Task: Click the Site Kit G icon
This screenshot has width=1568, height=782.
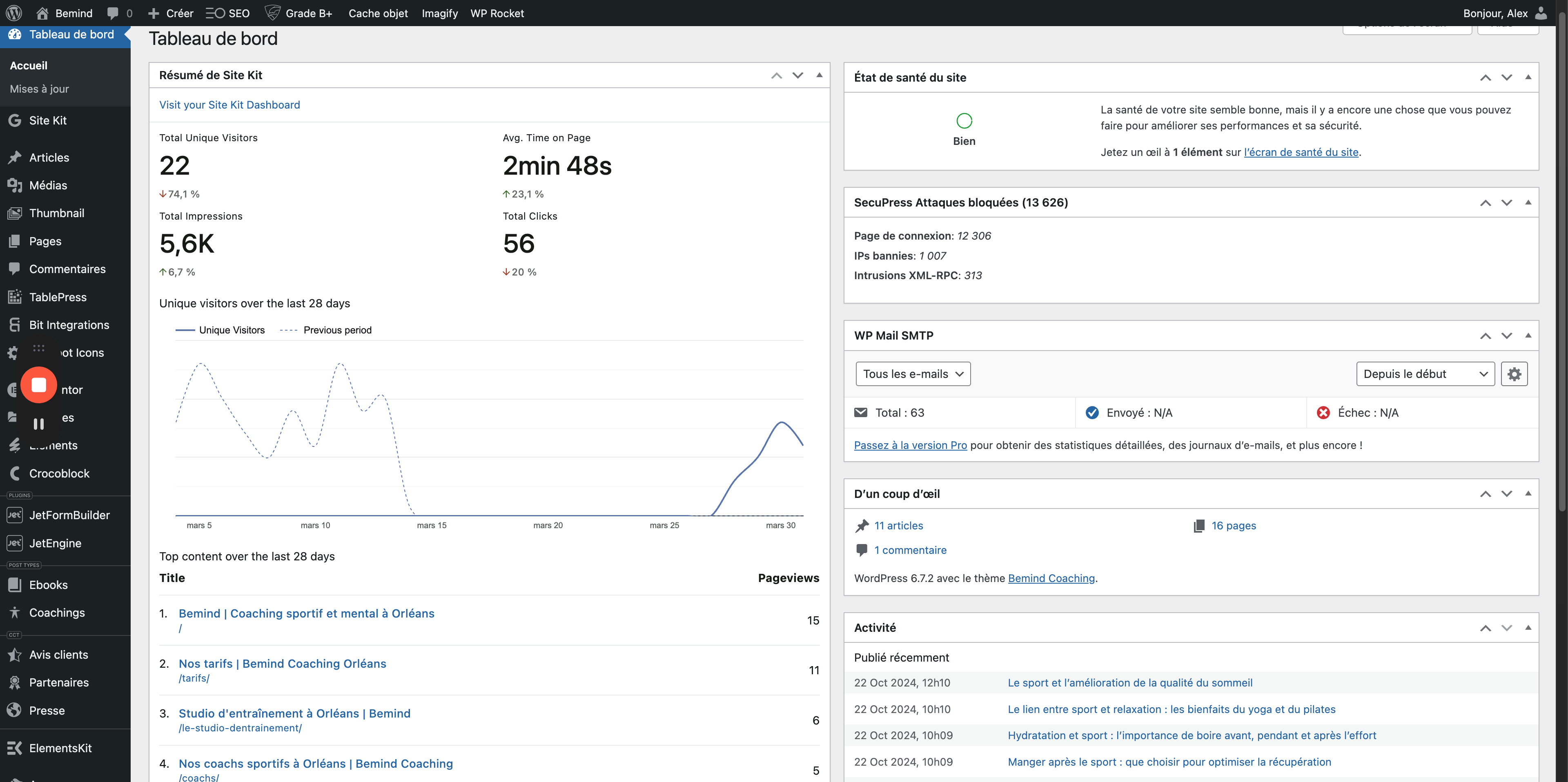Action: [x=15, y=120]
